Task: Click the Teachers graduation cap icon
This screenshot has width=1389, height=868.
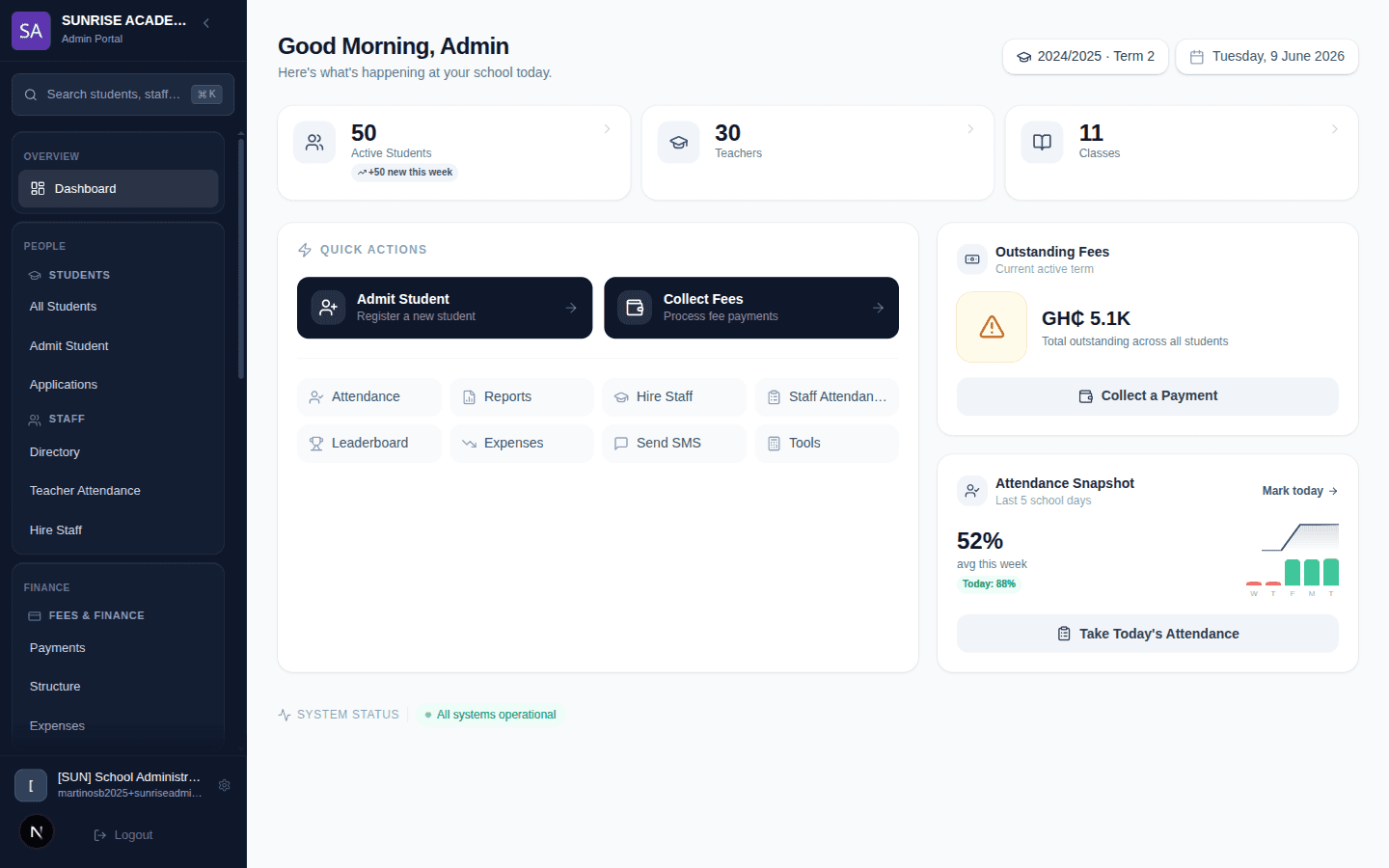Action: click(x=679, y=143)
